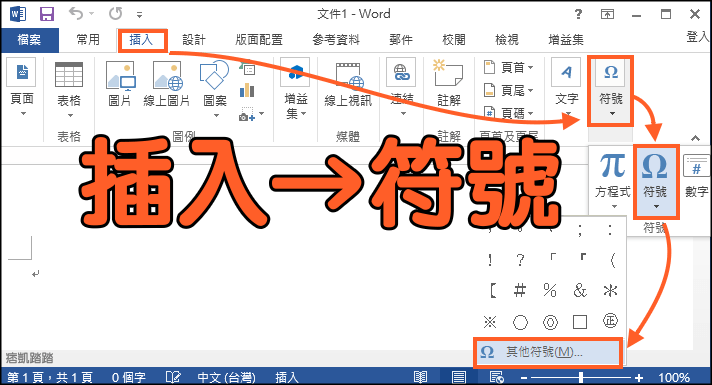This screenshot has height=385, width=712.
Task: Open the 參考資料 tab
Action: click(x=336, y=40)
